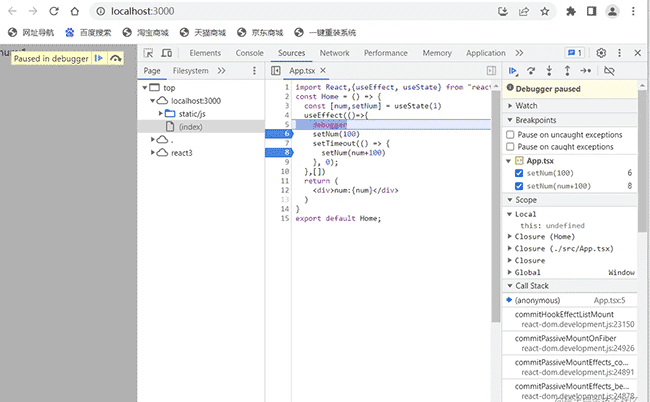Step out of current function
The width and height of the screenshot is (650, 402).
[567, 71]
